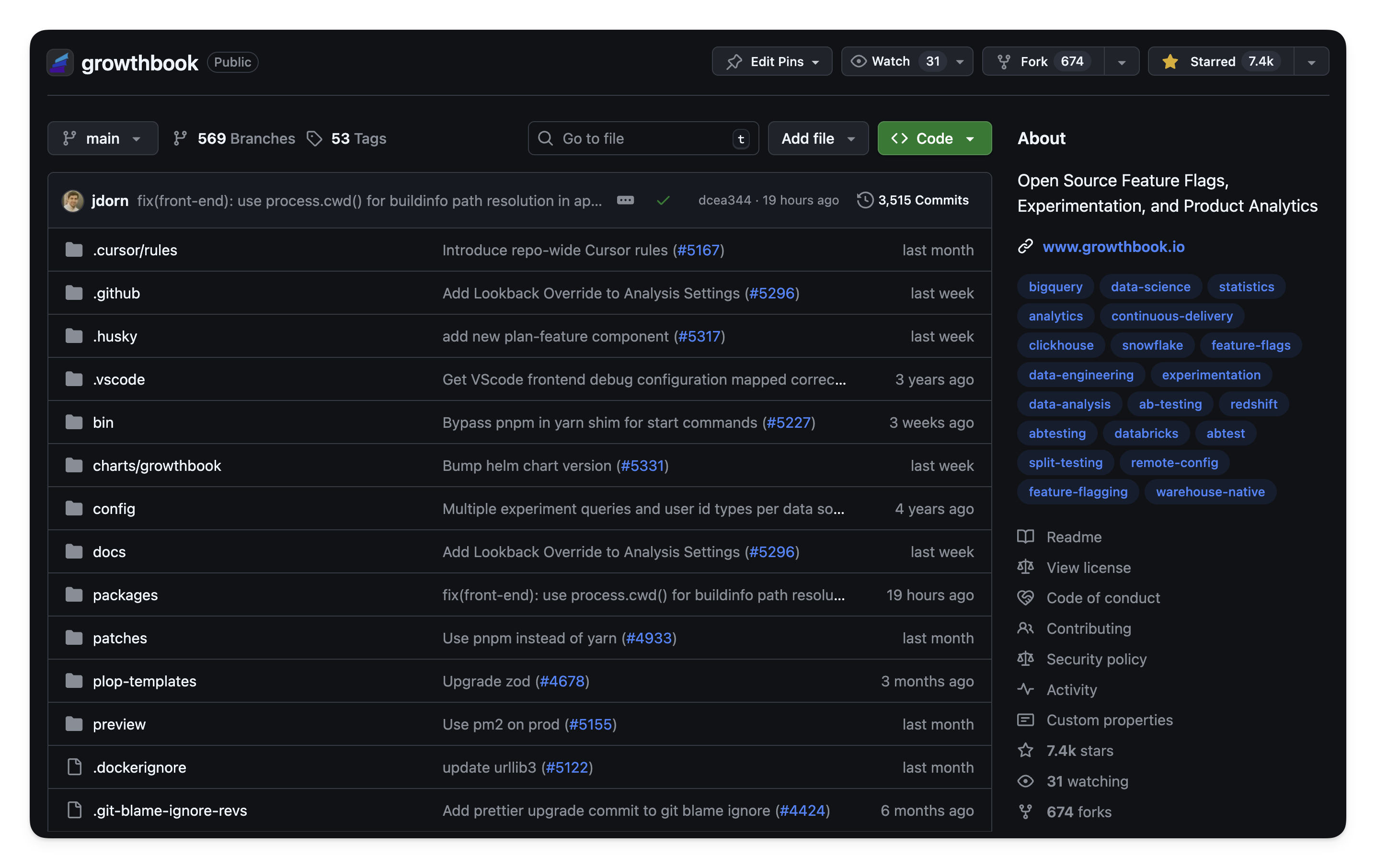Image resolution: width=1376 pixels, height=868 pixels.
Task: Click the Go to file search field
Action: pos(642,139)
